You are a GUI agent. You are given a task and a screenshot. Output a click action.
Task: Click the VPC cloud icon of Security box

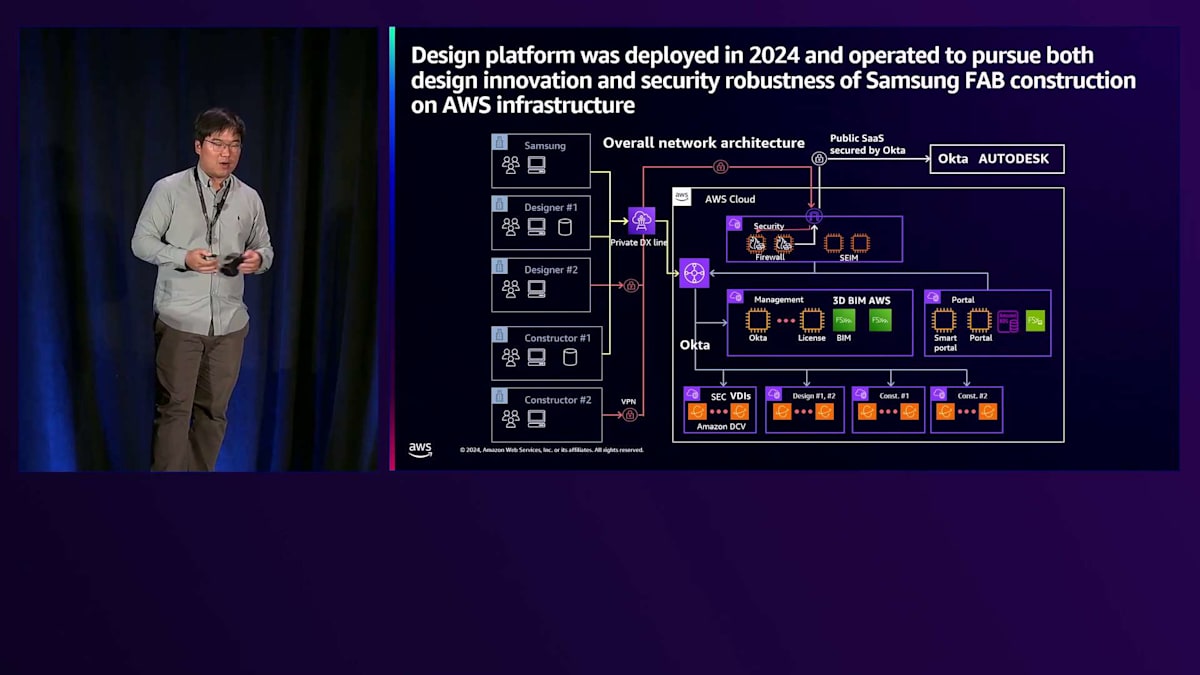(x=735, y=224)
